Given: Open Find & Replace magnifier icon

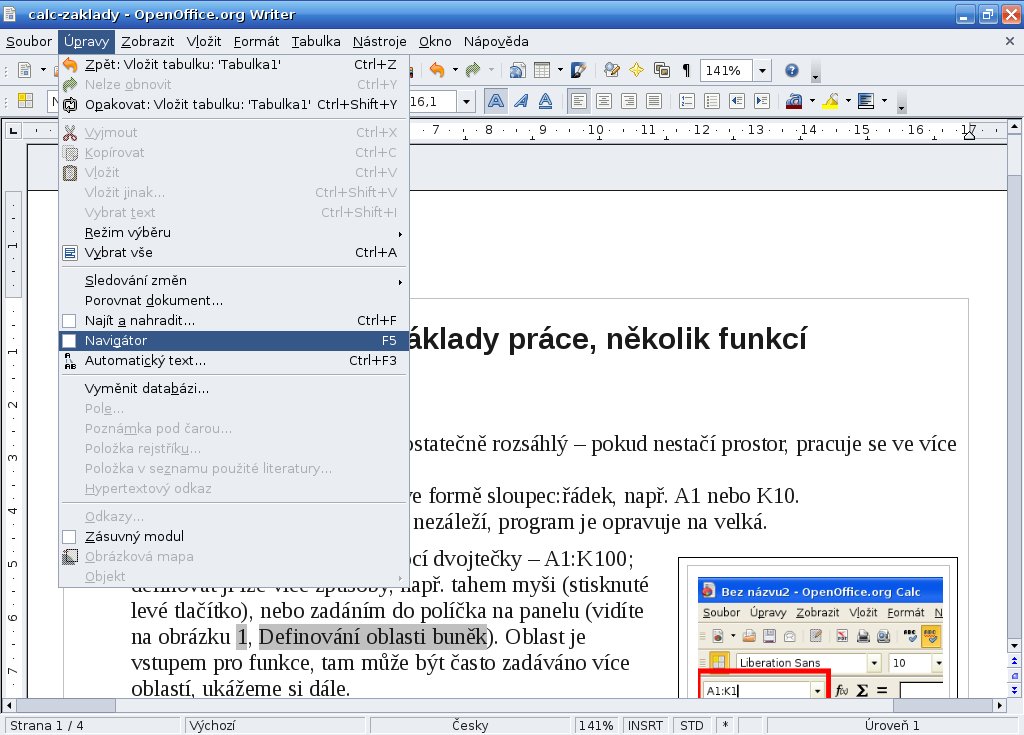Looking at the screenshot, I should pos(612,70).
